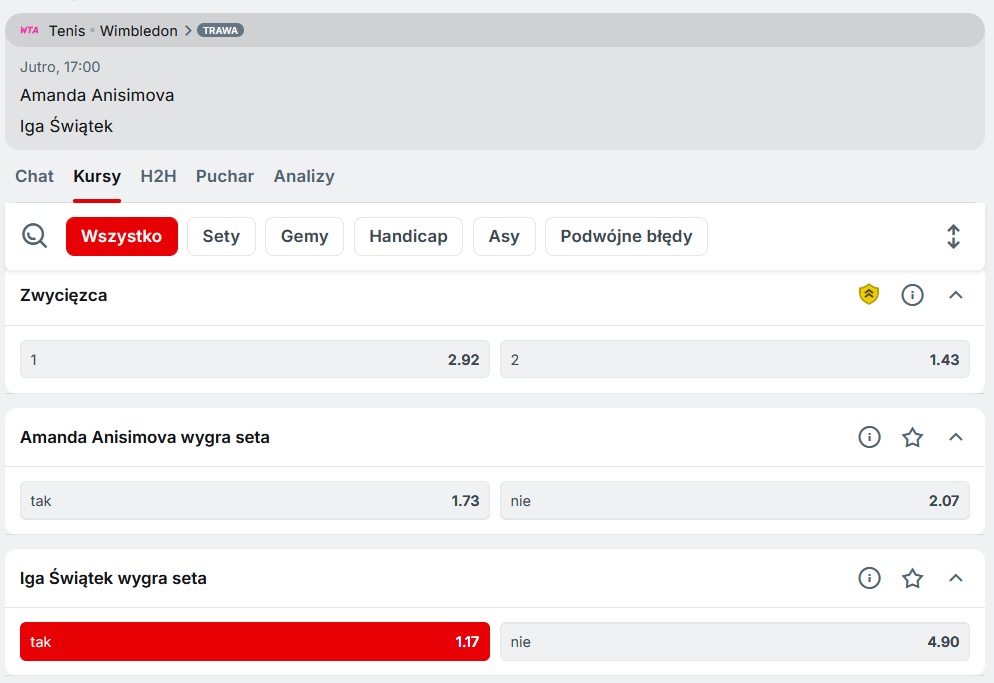The width and height of the screenshot is (994, 683).
Task: Switch to the H2H tab
Action: (x=158, y=176)
